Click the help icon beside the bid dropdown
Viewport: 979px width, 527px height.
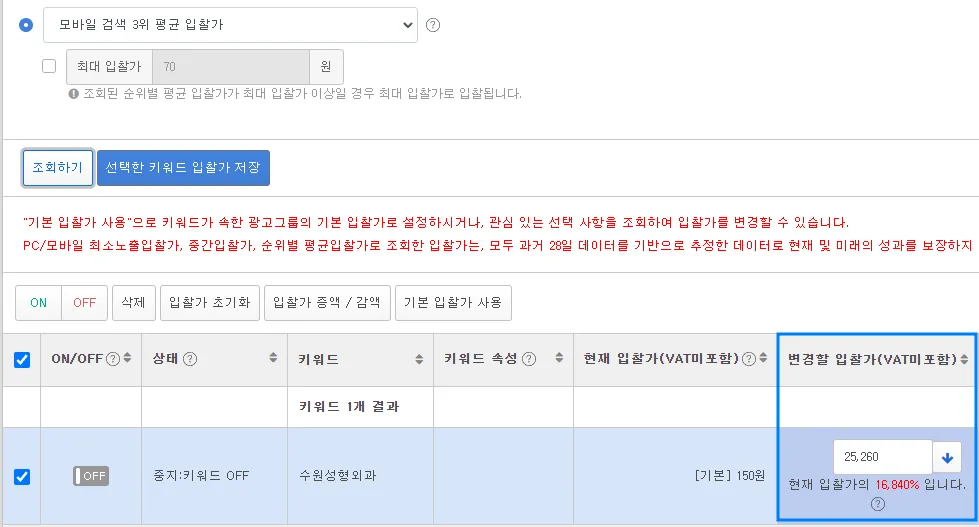click(x=433, y=25)
